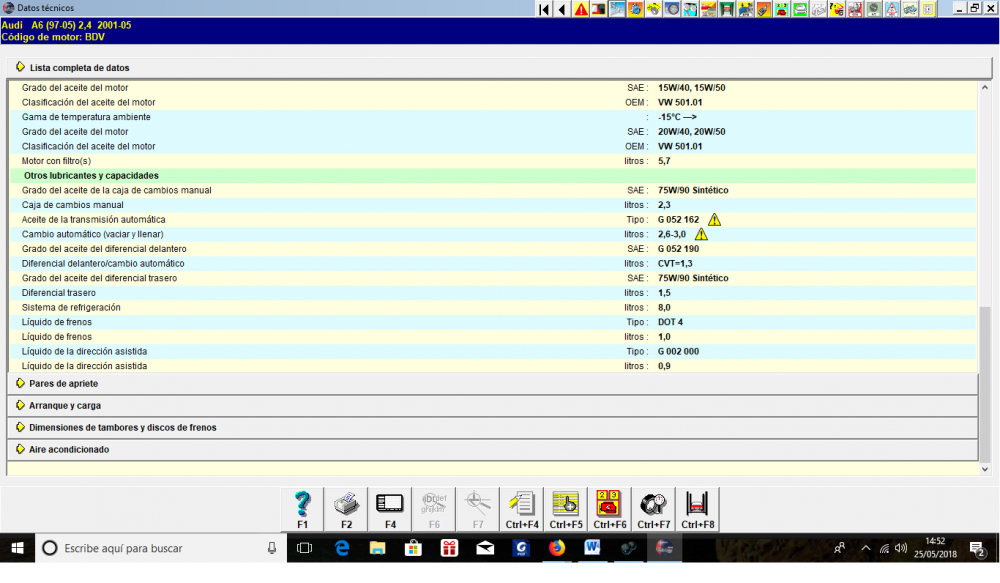This screenshot has width=1000, height=583.
Task: Click the first-record navigation arrow in top toolbar
Action: point(544,9)
